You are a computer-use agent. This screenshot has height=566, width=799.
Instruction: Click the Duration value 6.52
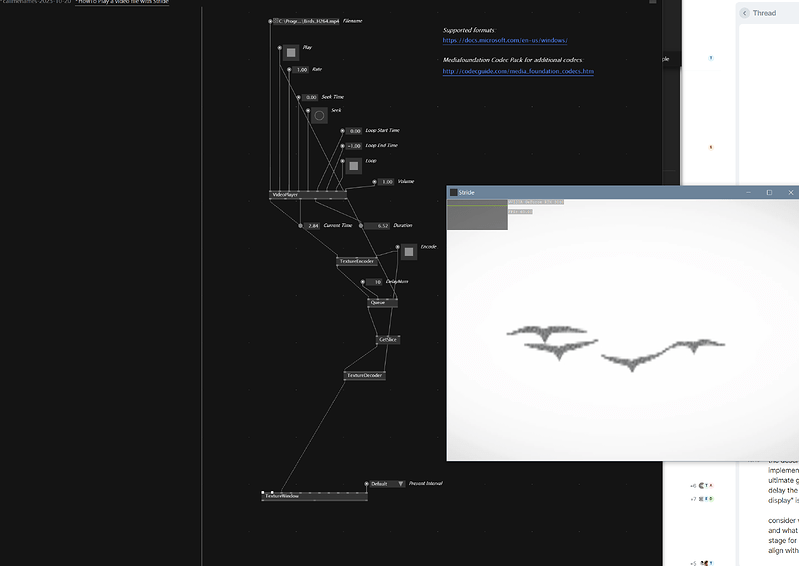click(x=378, y=226)
